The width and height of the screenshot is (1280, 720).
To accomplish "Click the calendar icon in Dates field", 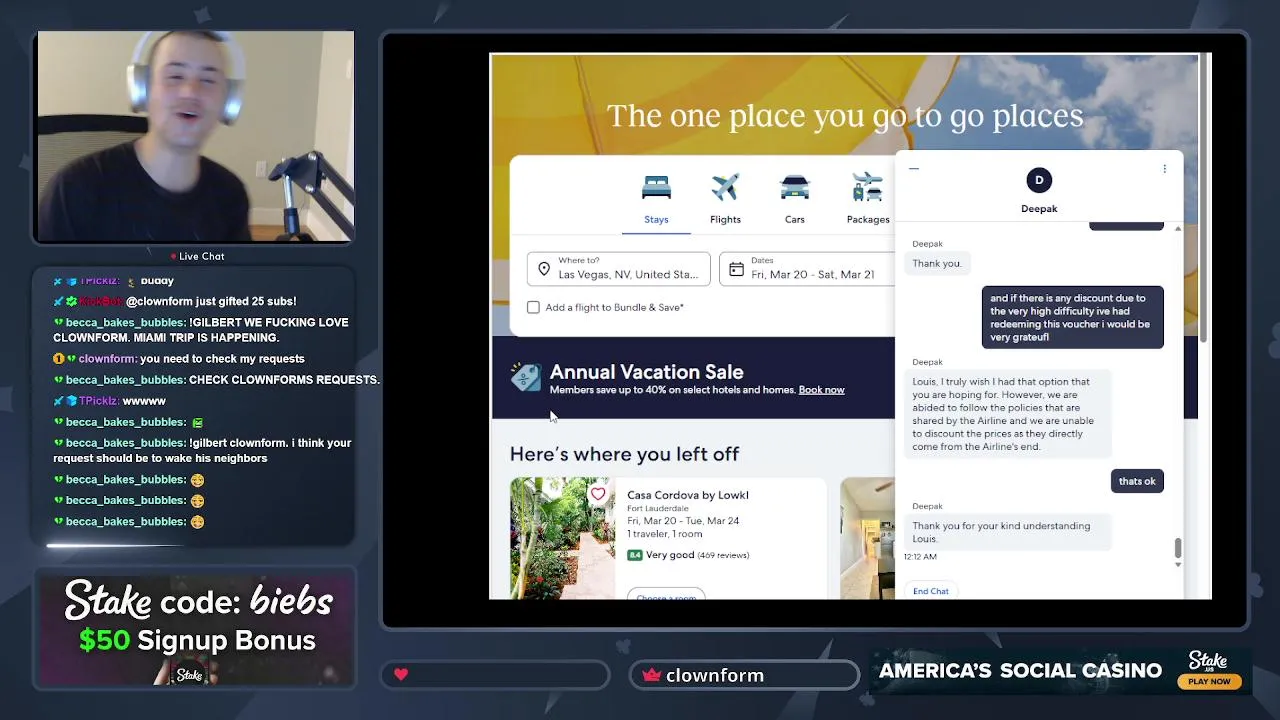I will coord(736,270).
